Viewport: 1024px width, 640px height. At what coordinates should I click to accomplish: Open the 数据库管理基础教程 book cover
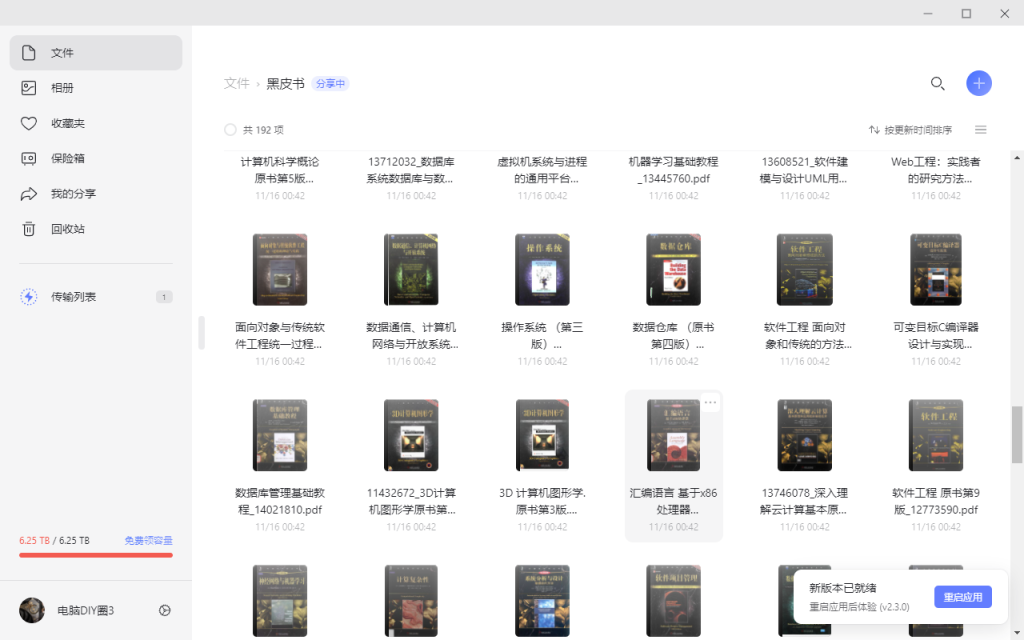[x=280, y=436]
